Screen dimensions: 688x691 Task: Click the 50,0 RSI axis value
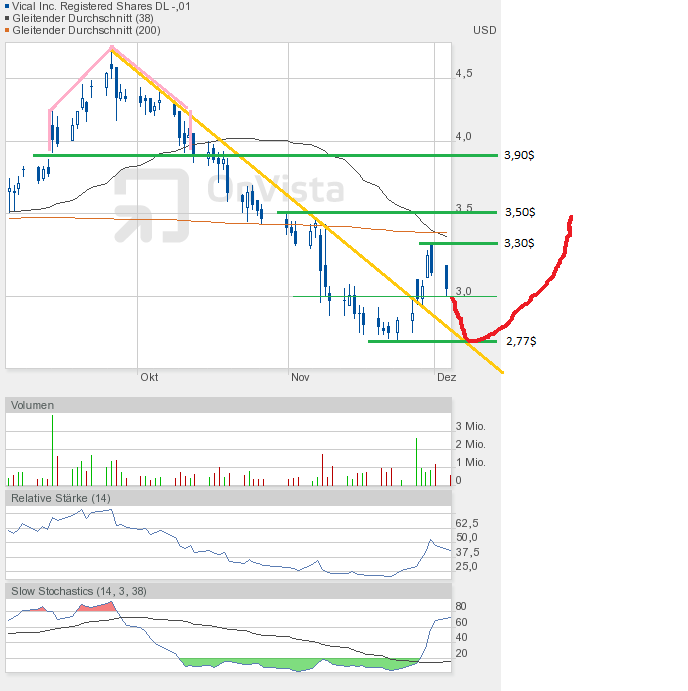tap(467, 537)
